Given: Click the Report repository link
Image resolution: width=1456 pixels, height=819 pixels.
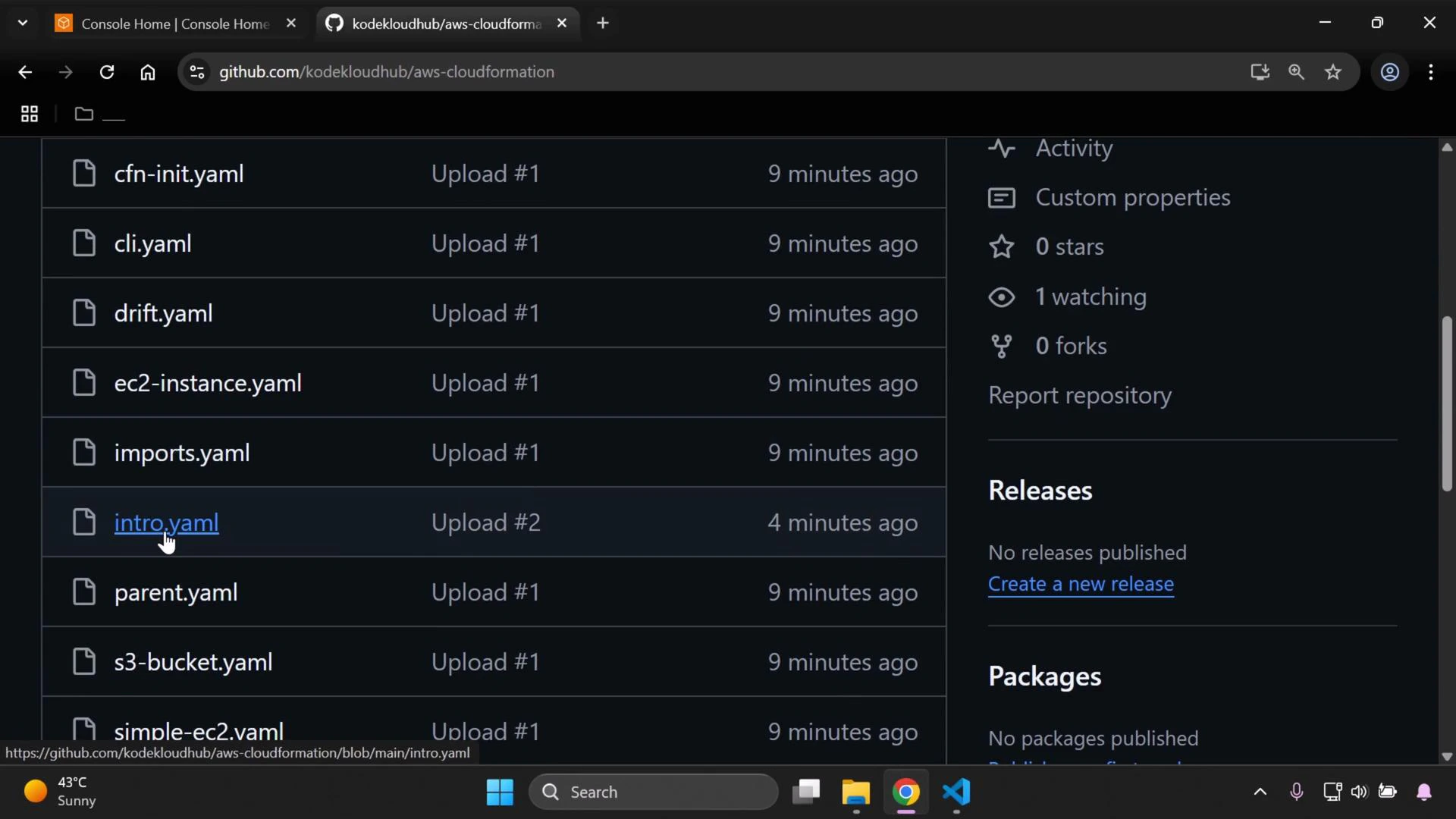Looking at the screenshot, I should 1080,395.
